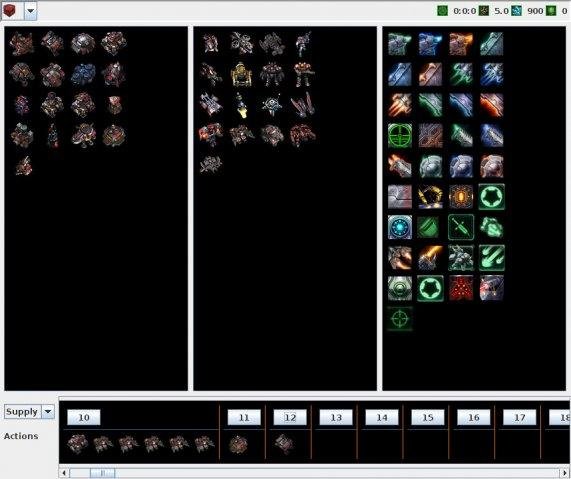The width and height of the screenshot is (571, 479).
Task: Open the Supply combo box
Action: coord(29,412)
